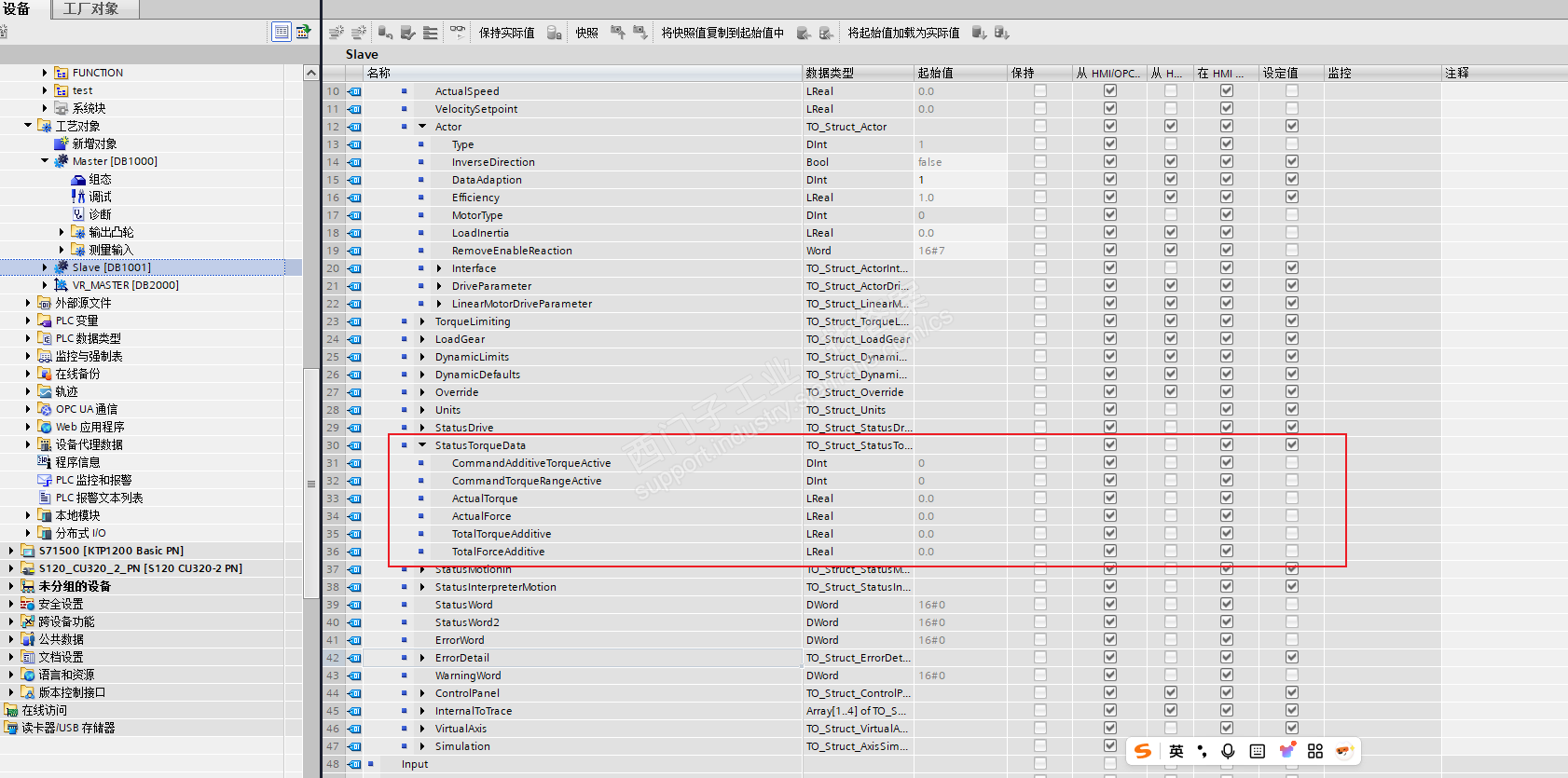
Task: Click the 安全设置 security icon
Action: pos(28,604)
